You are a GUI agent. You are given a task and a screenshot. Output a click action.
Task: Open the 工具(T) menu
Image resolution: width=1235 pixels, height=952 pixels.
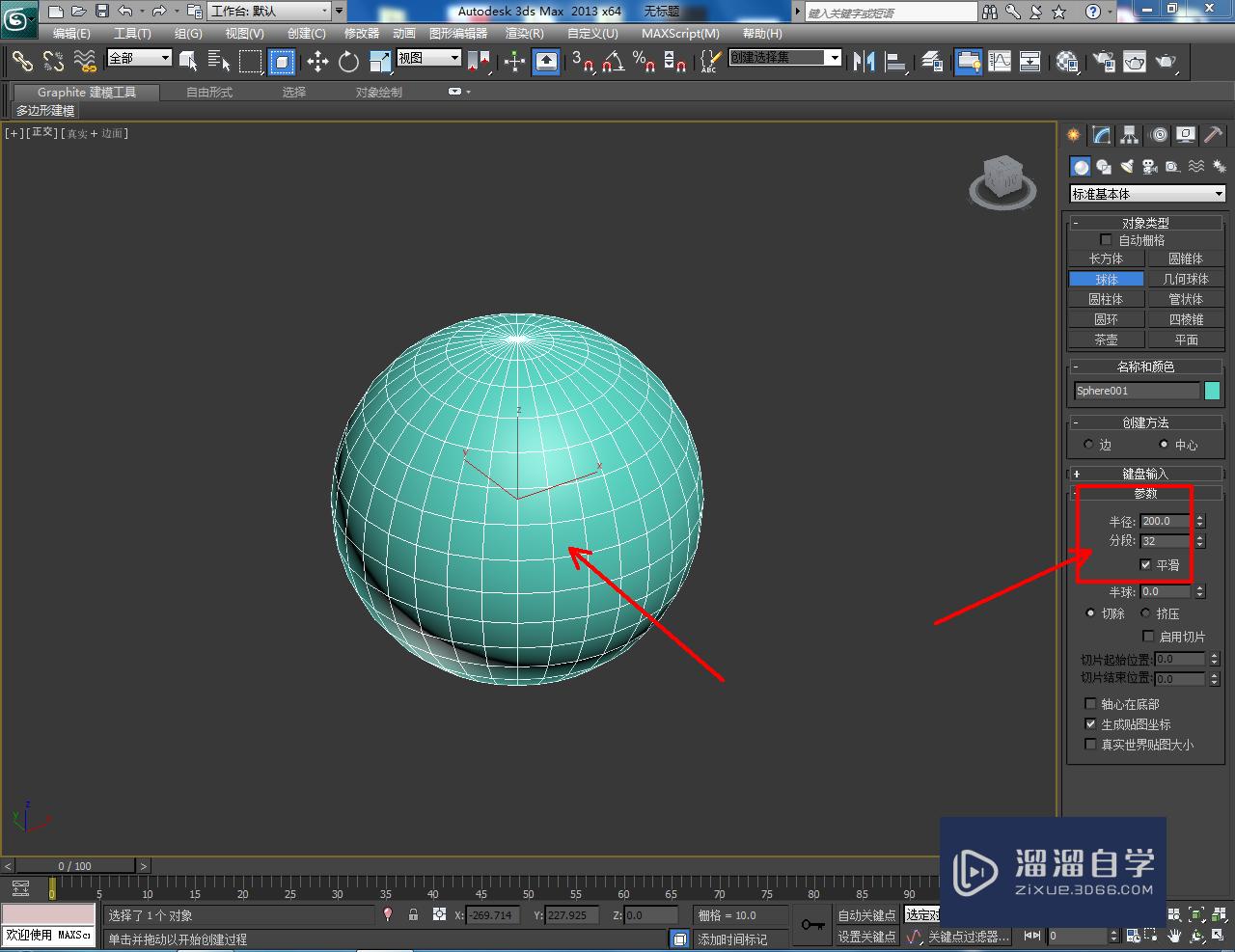pos(132,34)
